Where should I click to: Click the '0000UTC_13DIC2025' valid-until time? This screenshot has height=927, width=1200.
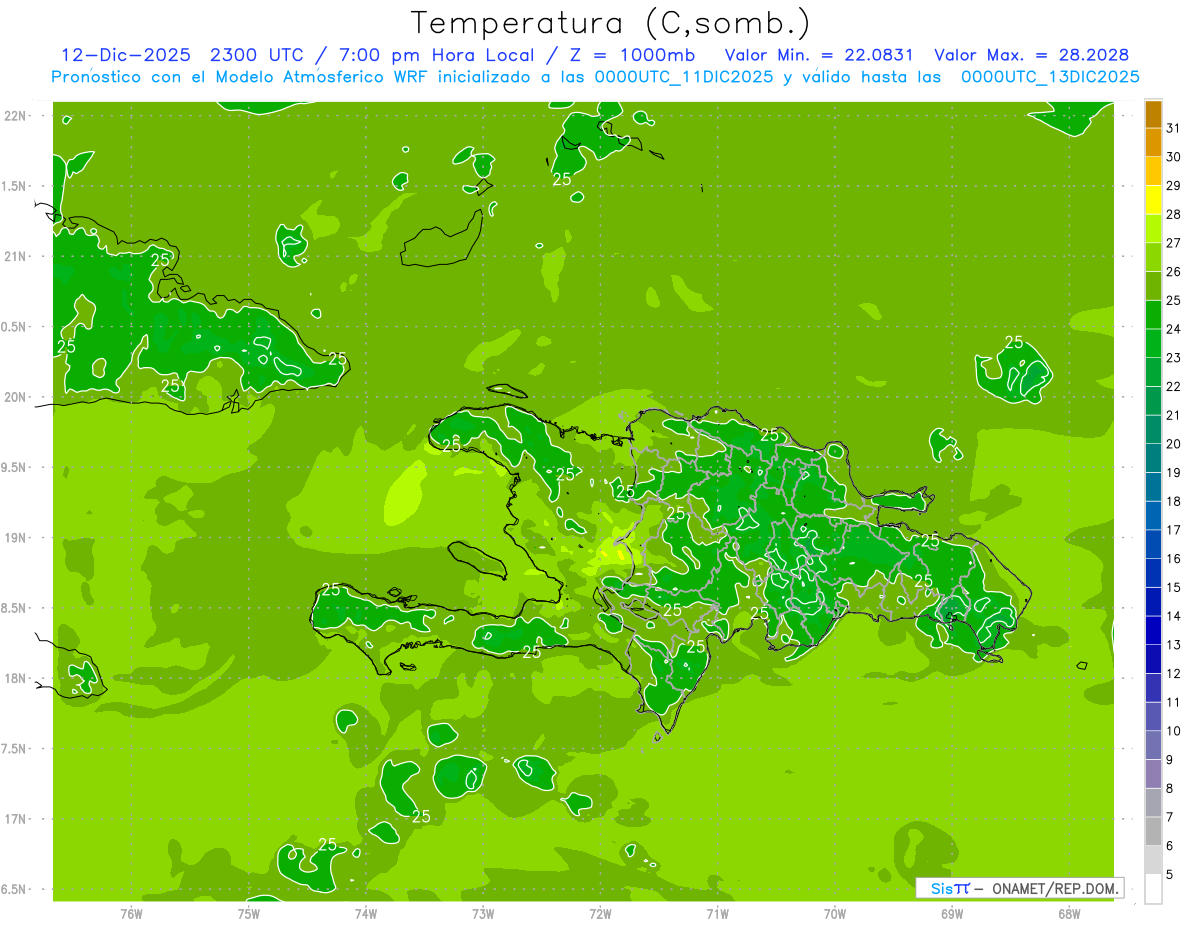[1050, 77]
